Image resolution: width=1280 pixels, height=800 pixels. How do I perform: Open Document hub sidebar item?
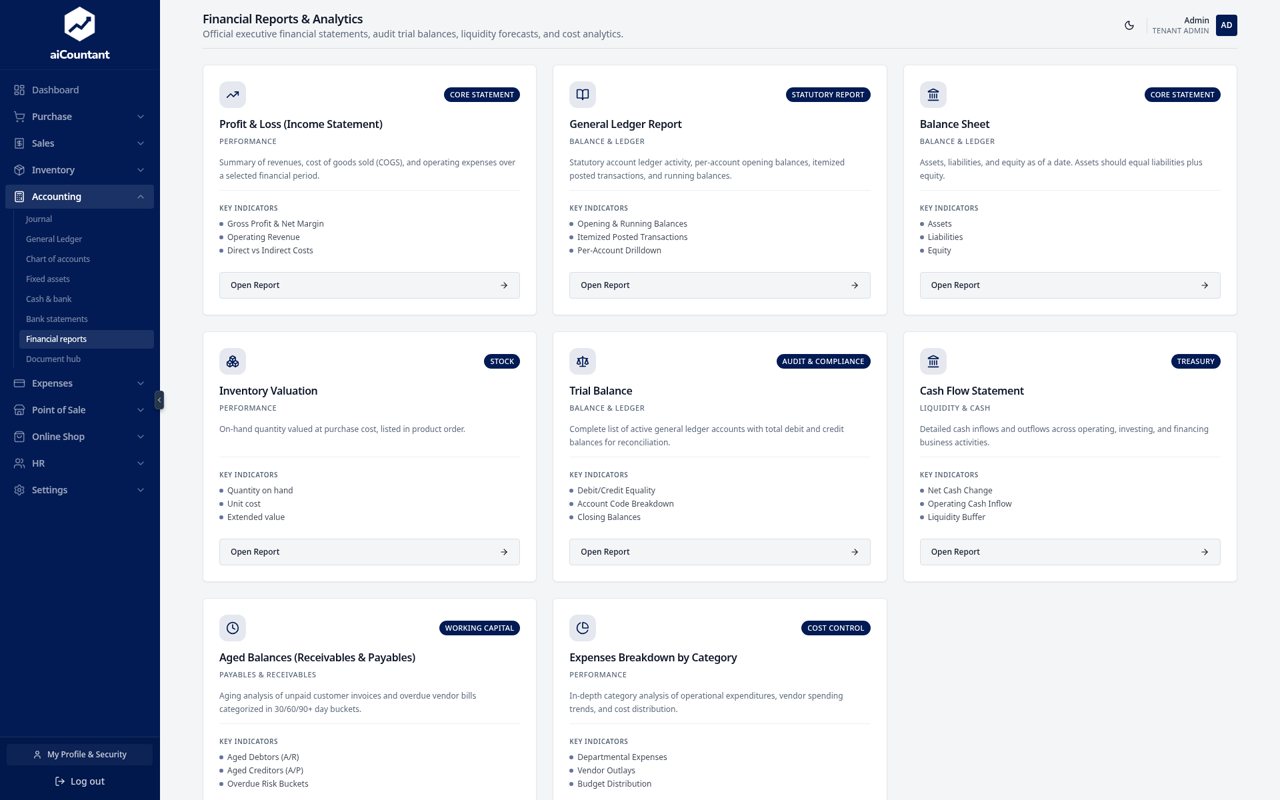pyautogui.click(x=86, y=359)
